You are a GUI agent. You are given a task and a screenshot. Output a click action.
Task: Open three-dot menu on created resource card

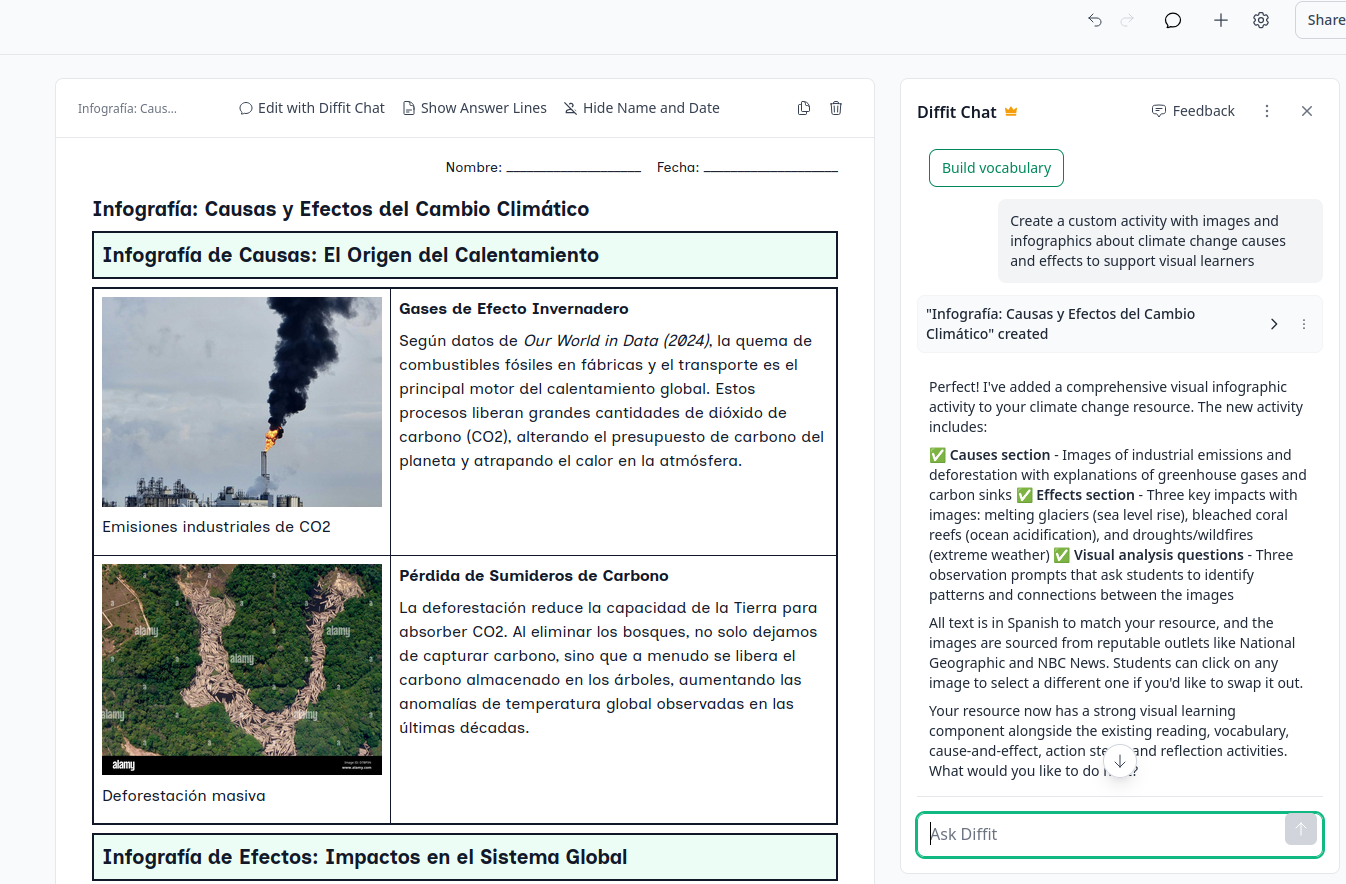click(x=1304, y=324)
